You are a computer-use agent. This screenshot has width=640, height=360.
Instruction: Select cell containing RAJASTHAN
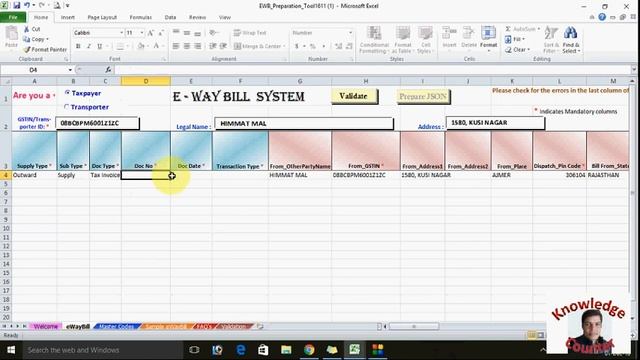point(607,175)
